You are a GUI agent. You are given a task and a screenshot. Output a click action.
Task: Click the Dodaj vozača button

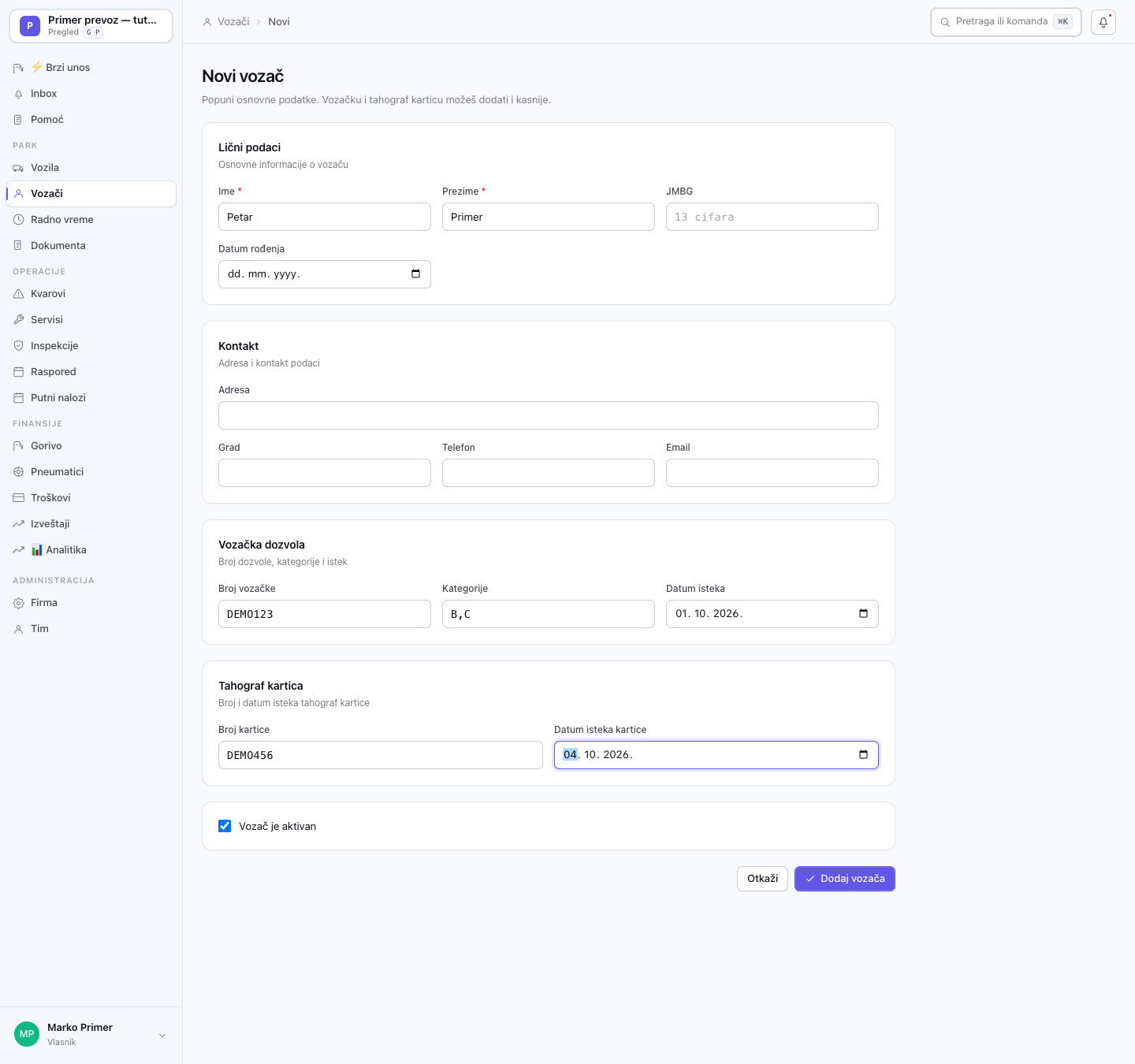click(x=845, y=879)
